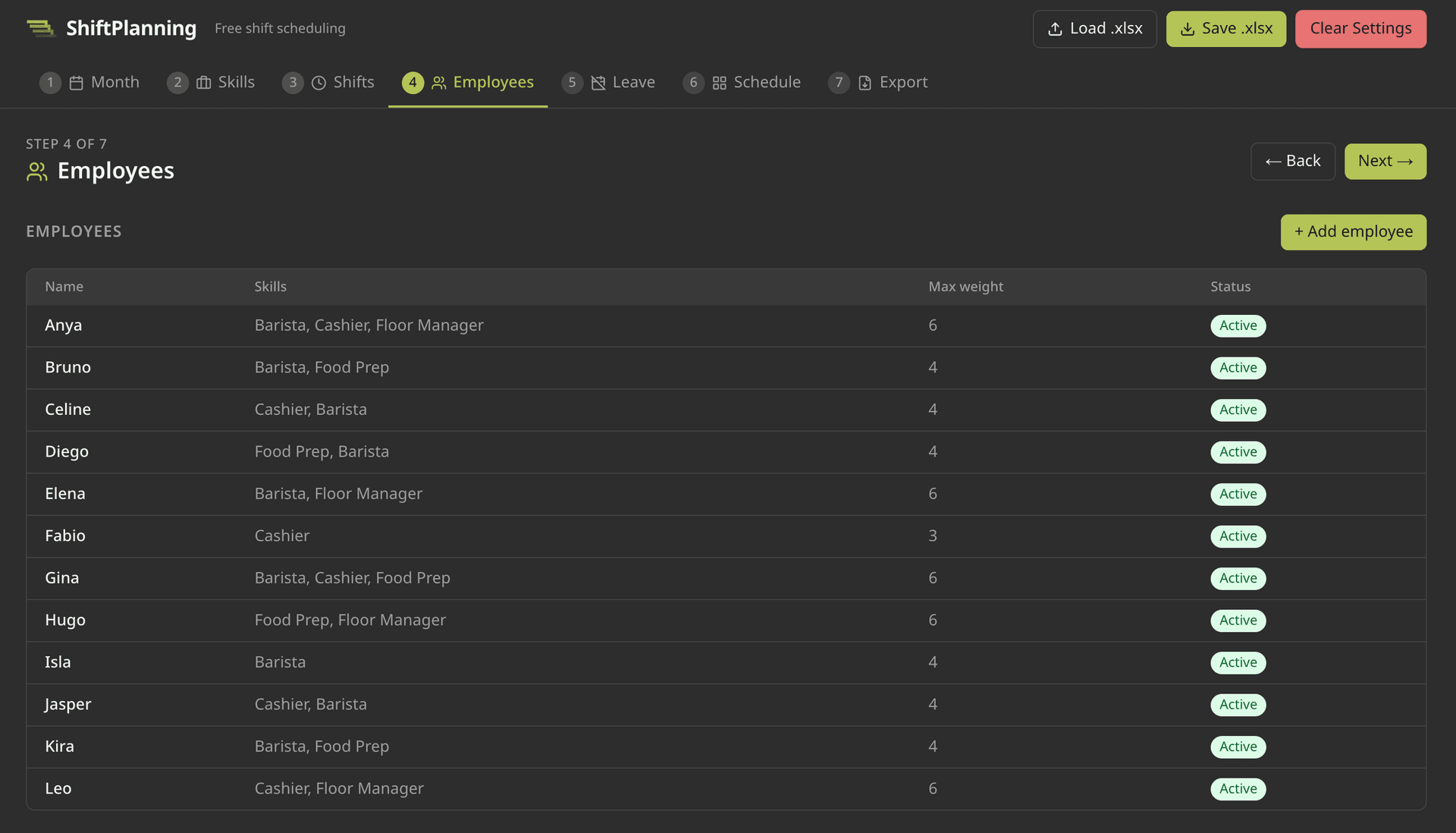This screenshot has width=1456, height=833.
Task: Click the Back navigation button
Action: click(1292, 162)
